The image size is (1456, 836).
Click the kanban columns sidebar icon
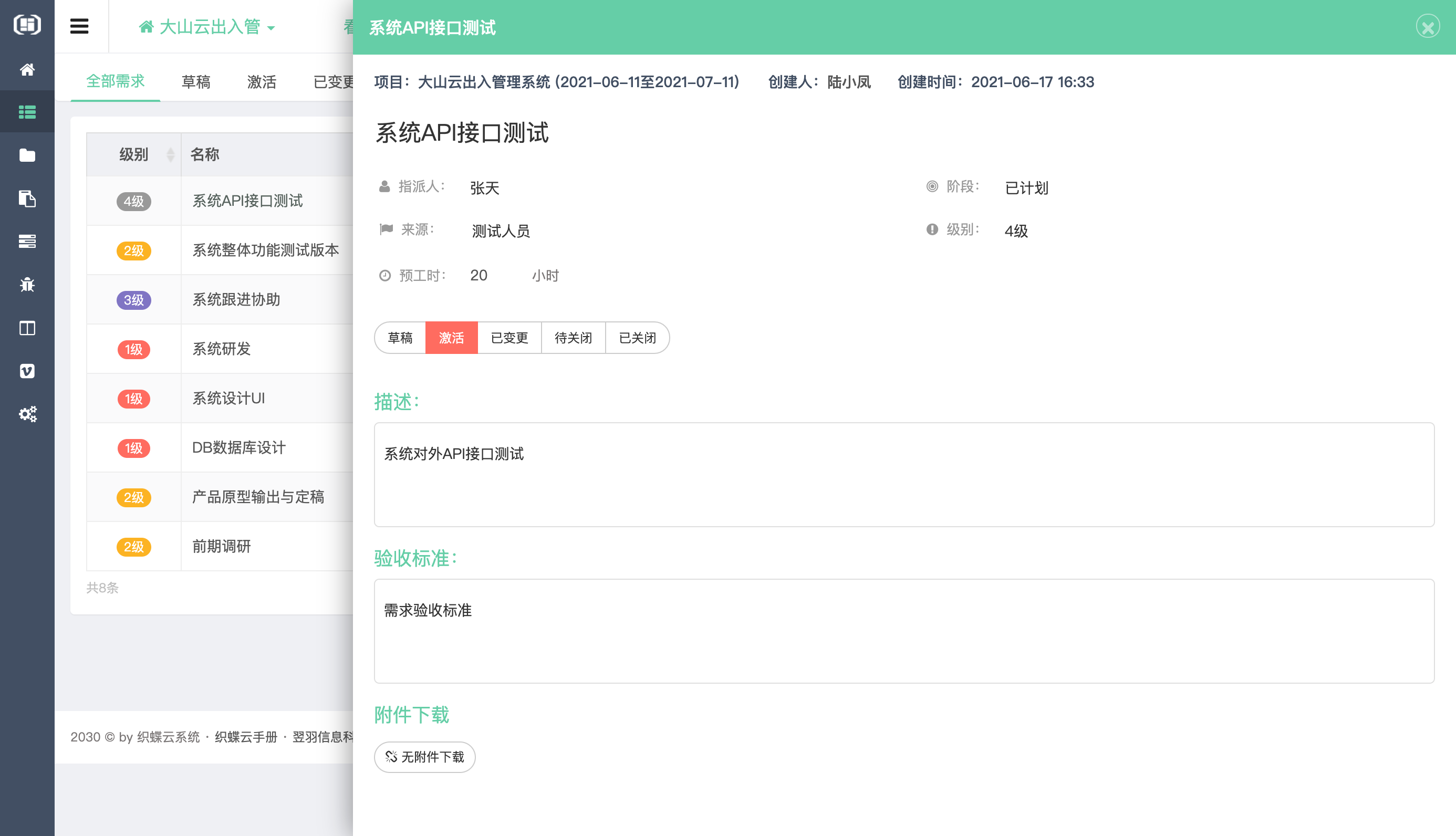[27, 328]
